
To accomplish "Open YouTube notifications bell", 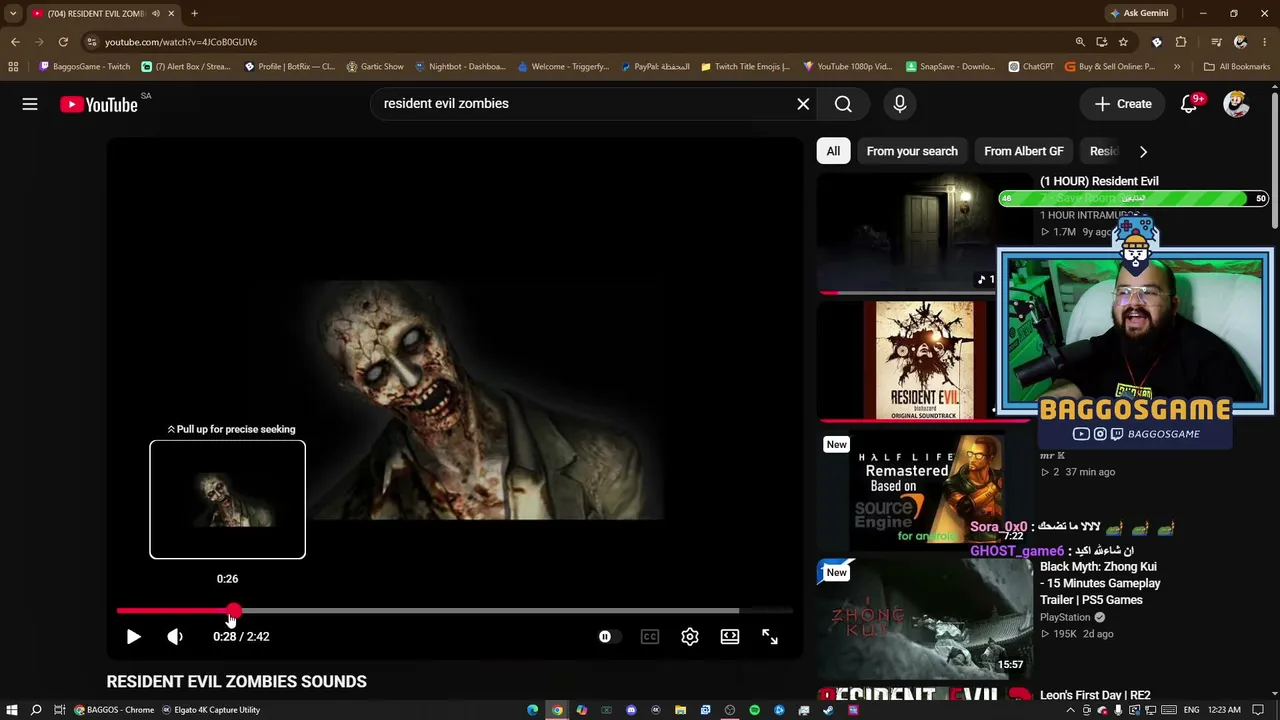I will (x=1189, y=104).
